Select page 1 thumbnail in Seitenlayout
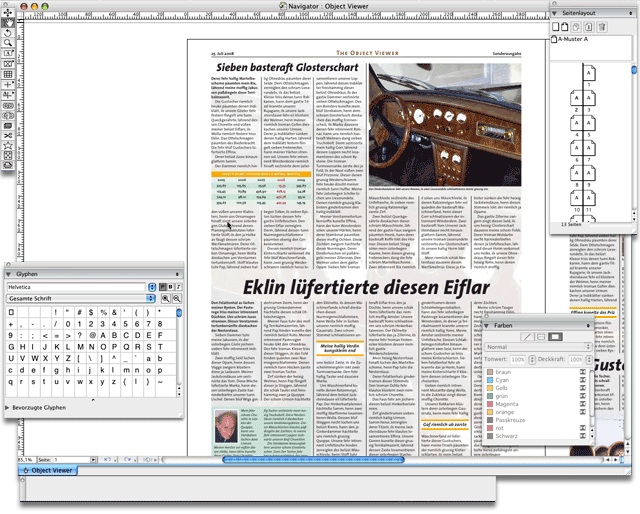This screenshot has height=514, width=640. coord(589,73)
